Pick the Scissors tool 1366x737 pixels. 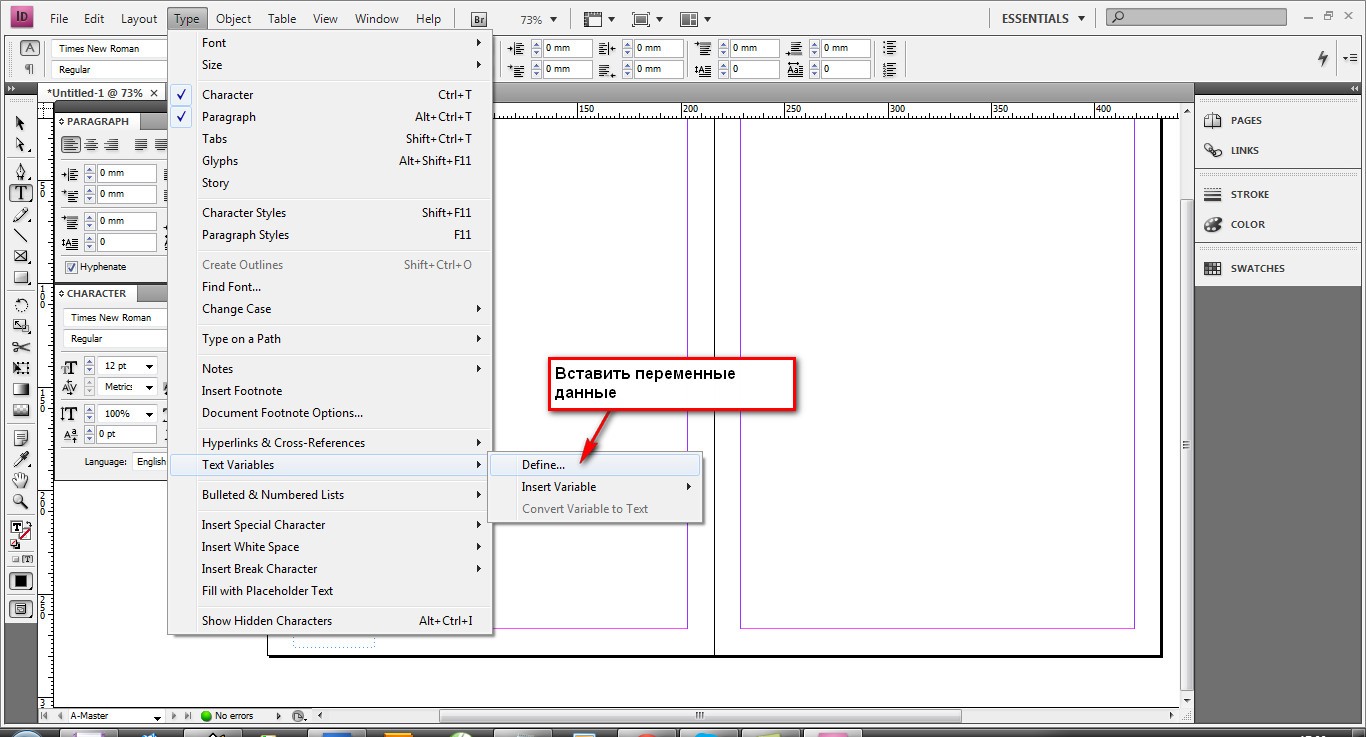click(x=21, y=347)
